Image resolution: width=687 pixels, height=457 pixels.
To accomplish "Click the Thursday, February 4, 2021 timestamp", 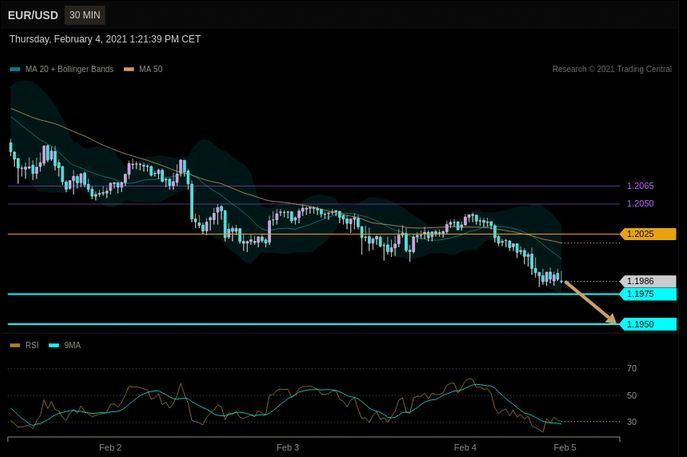I will click(105, 39).
